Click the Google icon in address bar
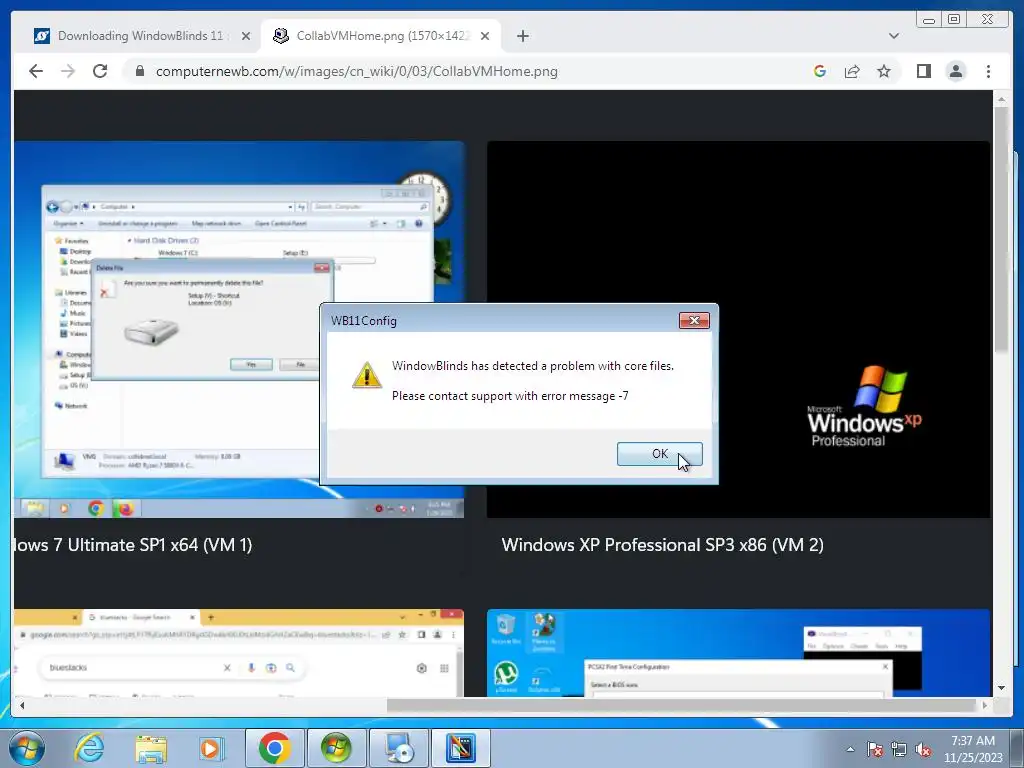1024x768 pixels. point(820,71)
